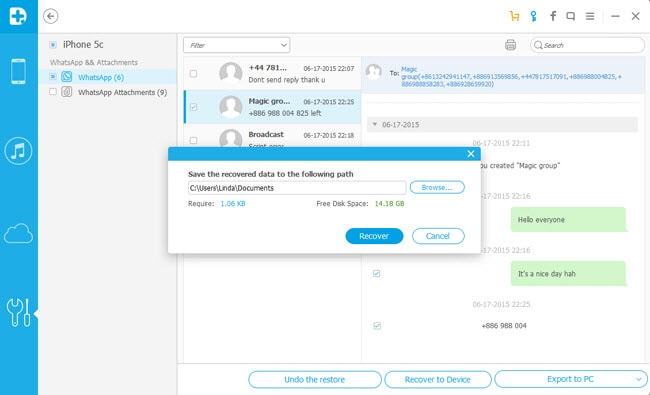Click the WhatsApp Attachments paperclip icon
The image size is (650, 395).
tap(67, 92)
